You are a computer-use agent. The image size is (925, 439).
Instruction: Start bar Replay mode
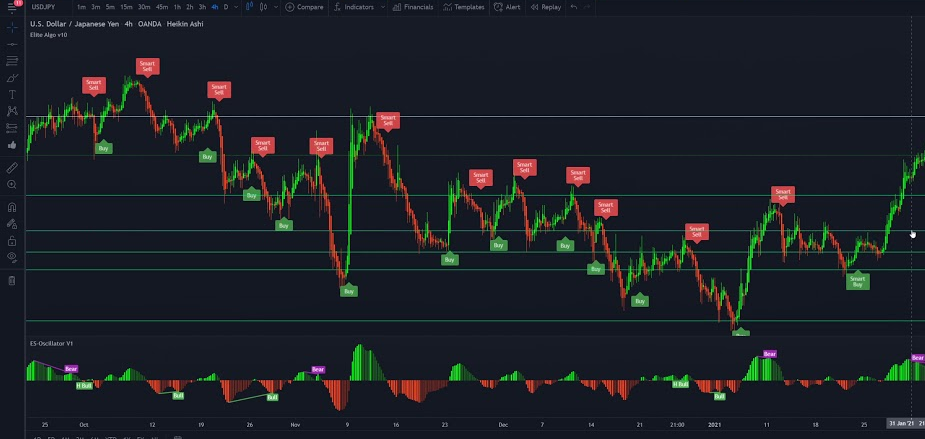(x=546, y=7)
